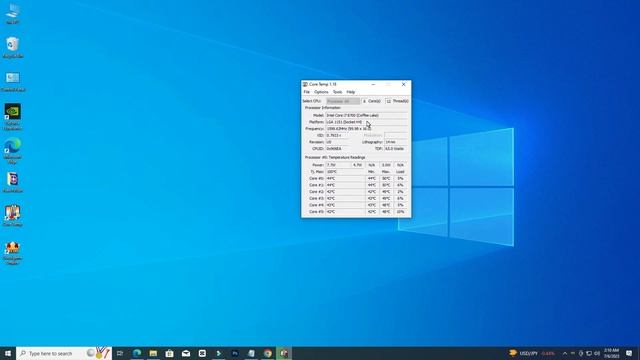
Task: Click the Core #5 load percentage cell
Action: (x=400, y=211)
